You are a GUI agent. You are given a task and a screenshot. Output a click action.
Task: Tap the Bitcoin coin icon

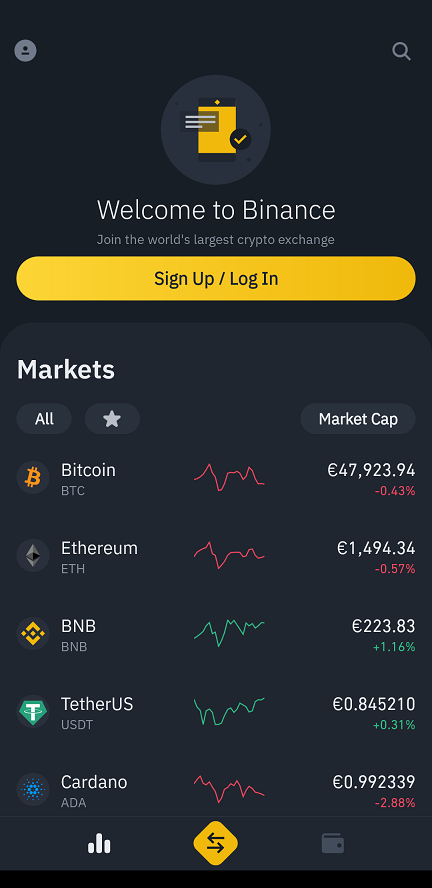coord(33,477)
